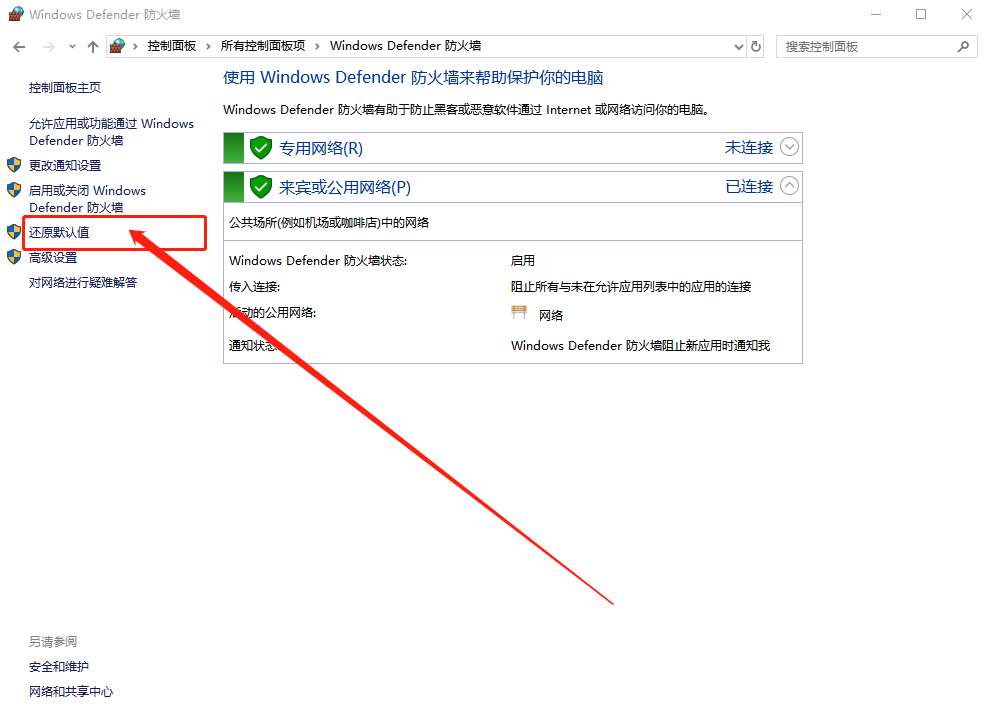Screen dimensions: 989x718
Task: Open 网络和共享中心 link
Action: pos(71,692)
